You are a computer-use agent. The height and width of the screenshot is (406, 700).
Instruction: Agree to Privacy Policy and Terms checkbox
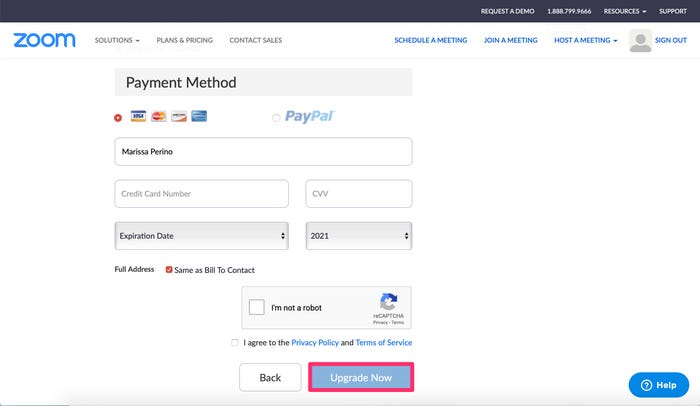click(235, 342)
